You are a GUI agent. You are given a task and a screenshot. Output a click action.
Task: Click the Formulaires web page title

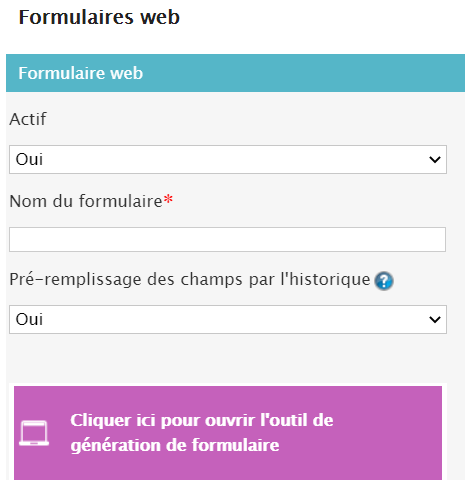click(99, 17)
